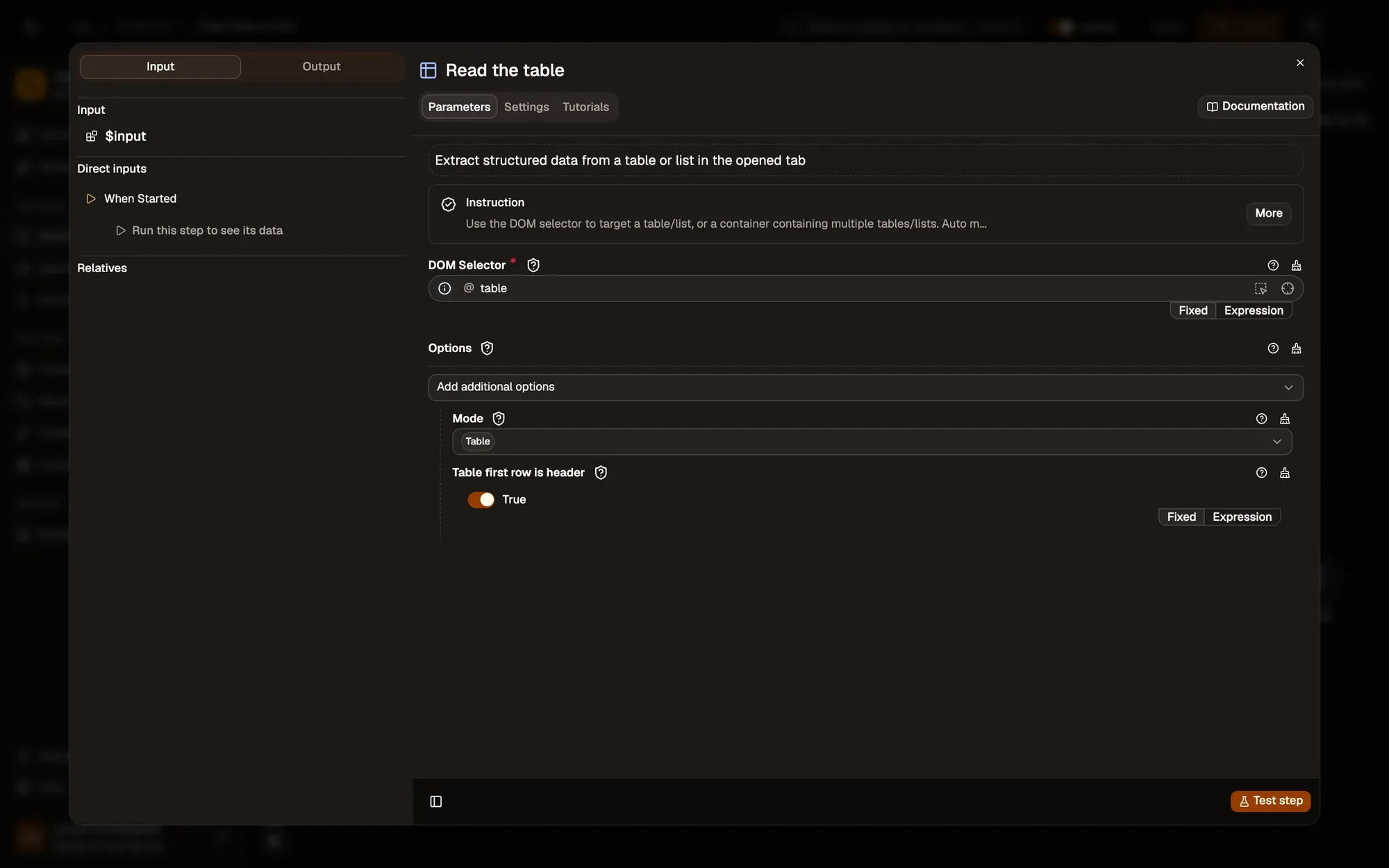The width and height of the screenshot is (1389, 868).
Task: Switch to the Output panel tab
Action: click(x=322, y=66)
